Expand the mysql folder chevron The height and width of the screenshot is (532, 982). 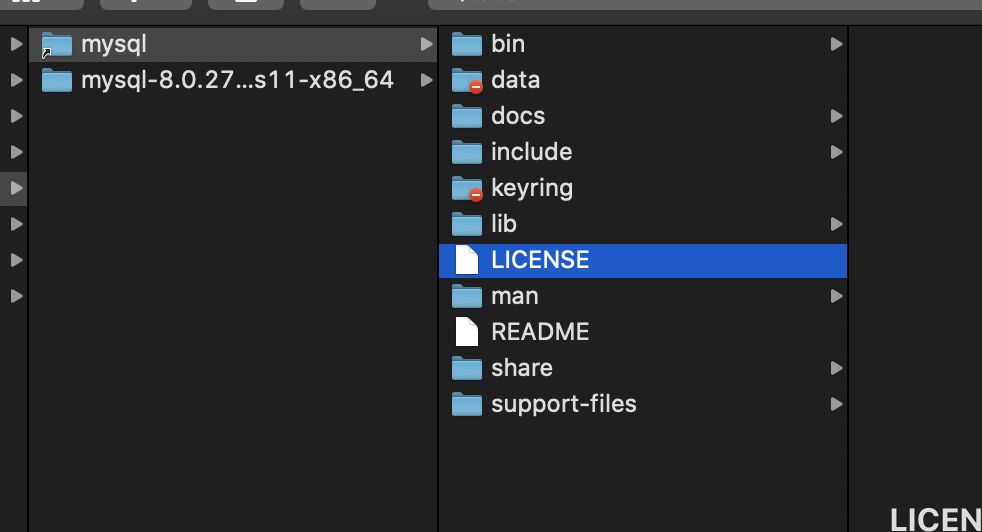point(427,44)
